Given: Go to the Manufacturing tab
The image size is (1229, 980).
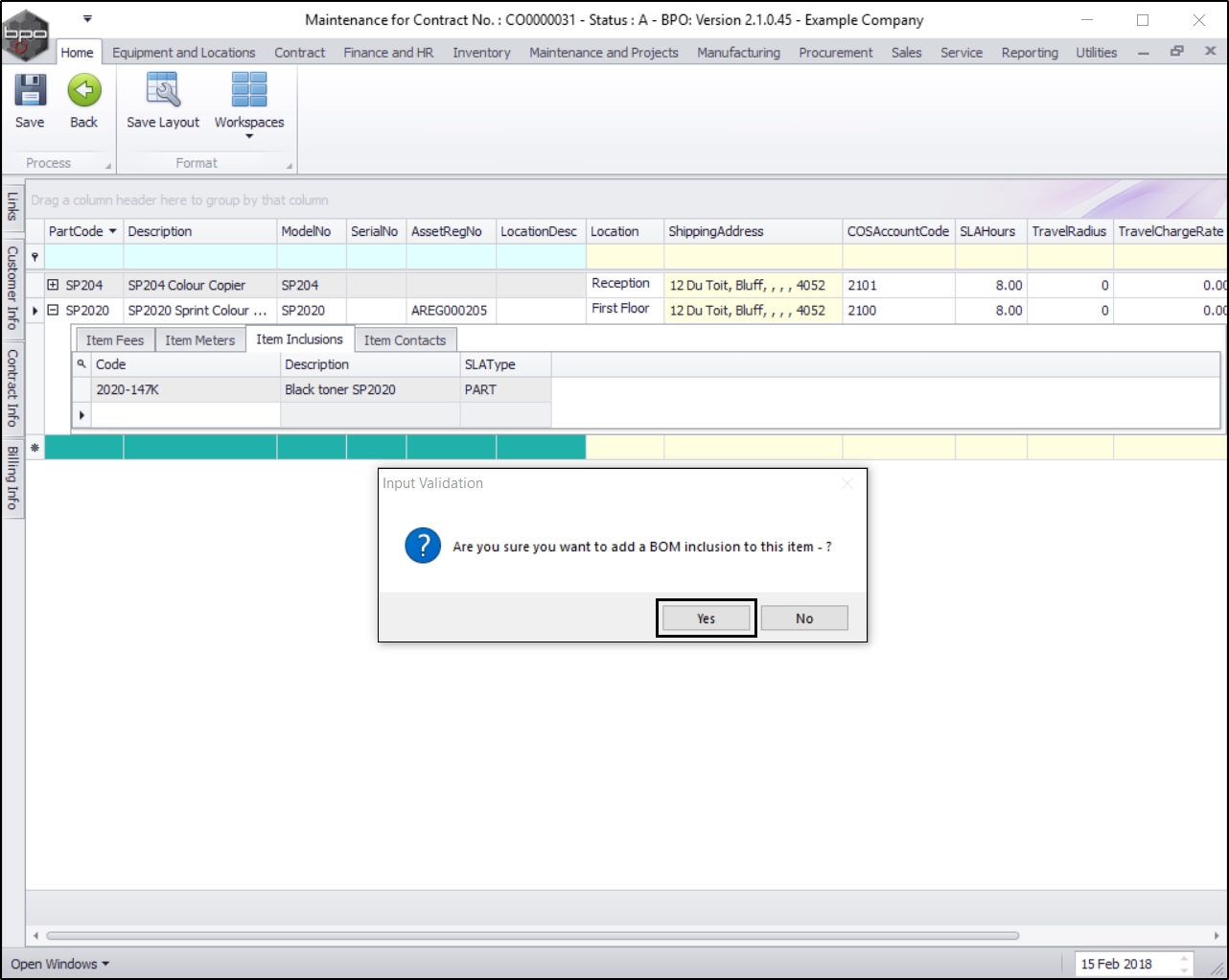Looking at the screenshot, I should click(x=738, y=53).
